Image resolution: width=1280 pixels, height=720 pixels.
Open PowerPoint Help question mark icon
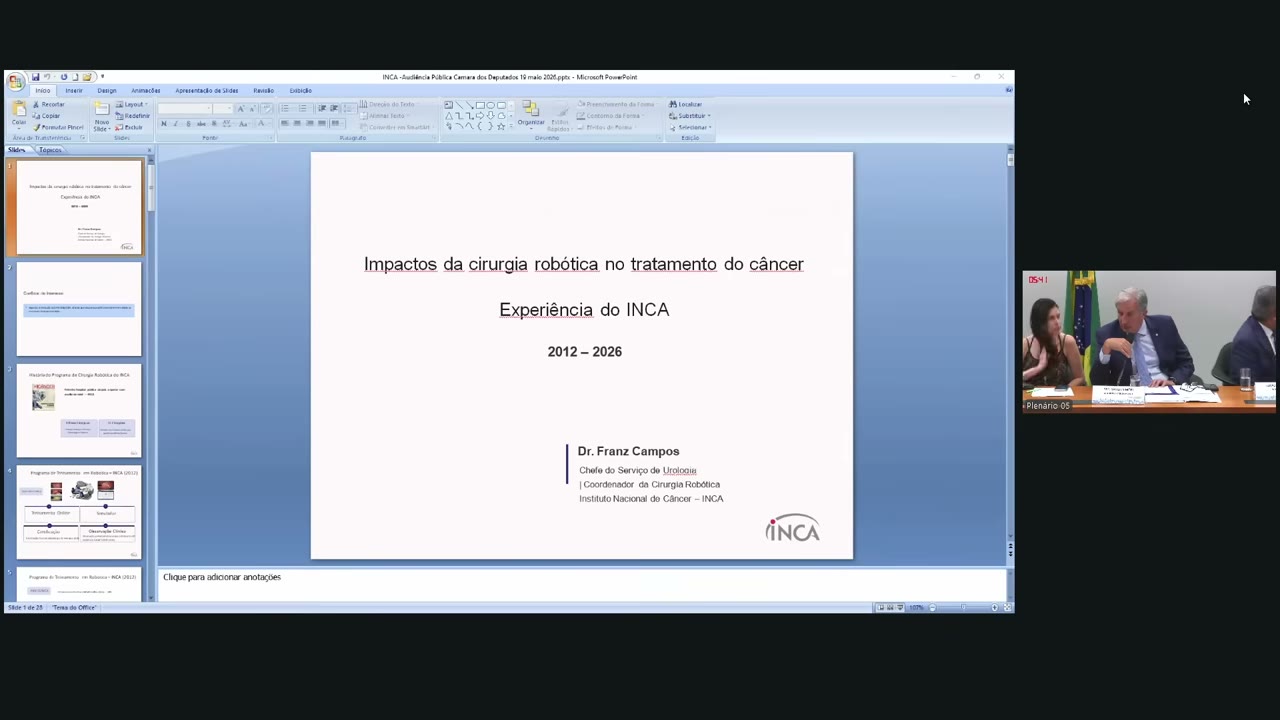point(1008,90)
